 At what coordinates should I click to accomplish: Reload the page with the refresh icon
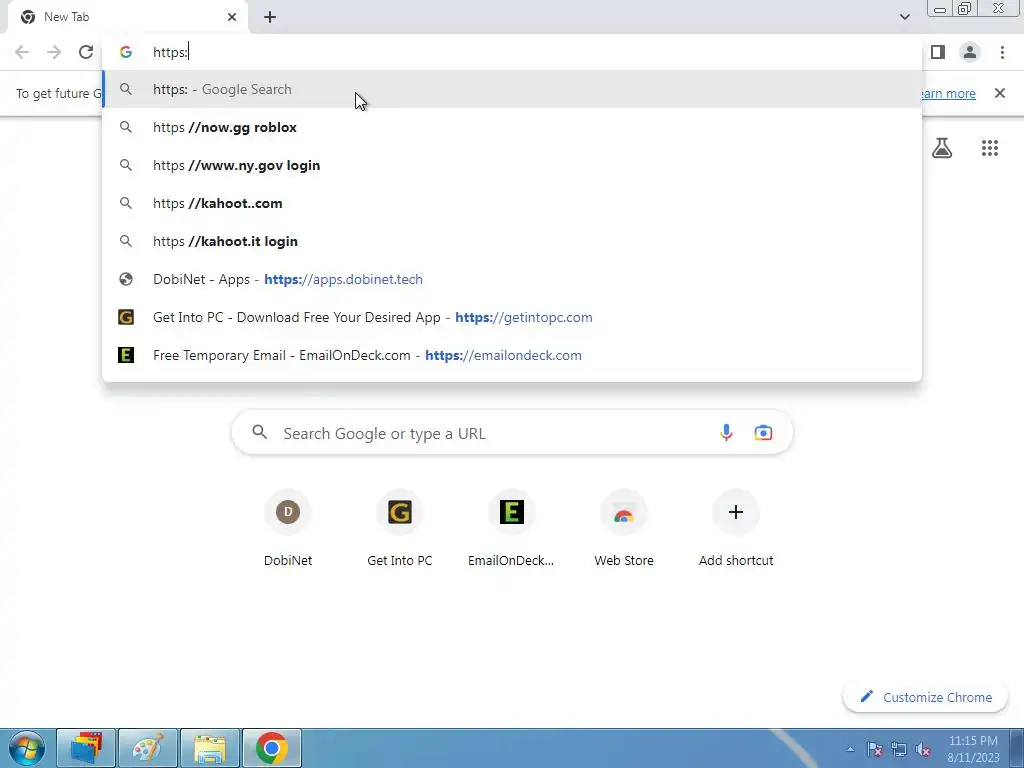tap(86, 52)
